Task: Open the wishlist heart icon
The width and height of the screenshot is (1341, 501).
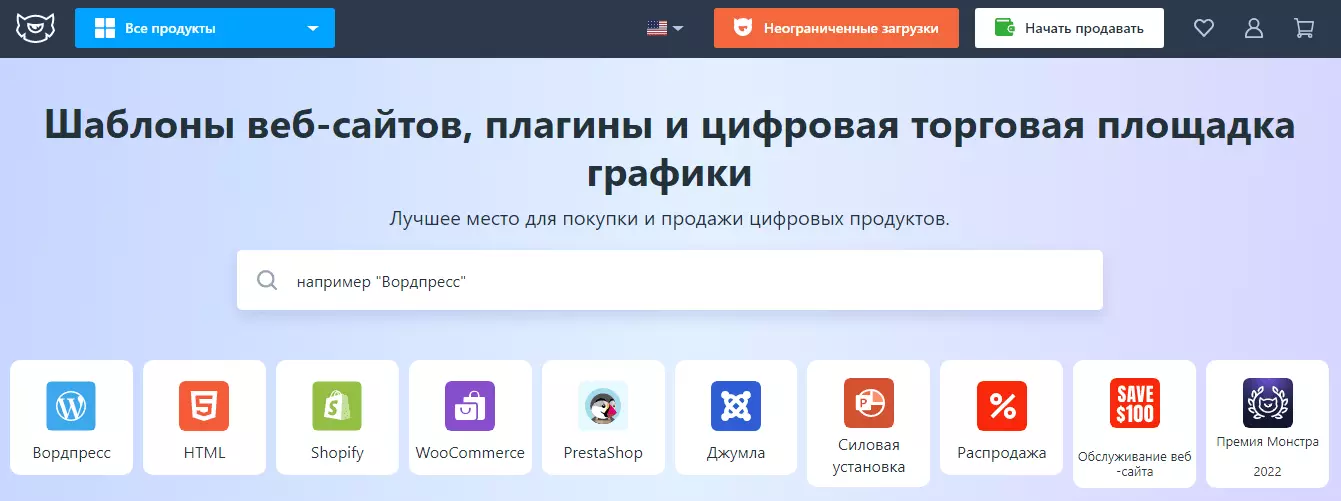Action: coord(1204,28)
